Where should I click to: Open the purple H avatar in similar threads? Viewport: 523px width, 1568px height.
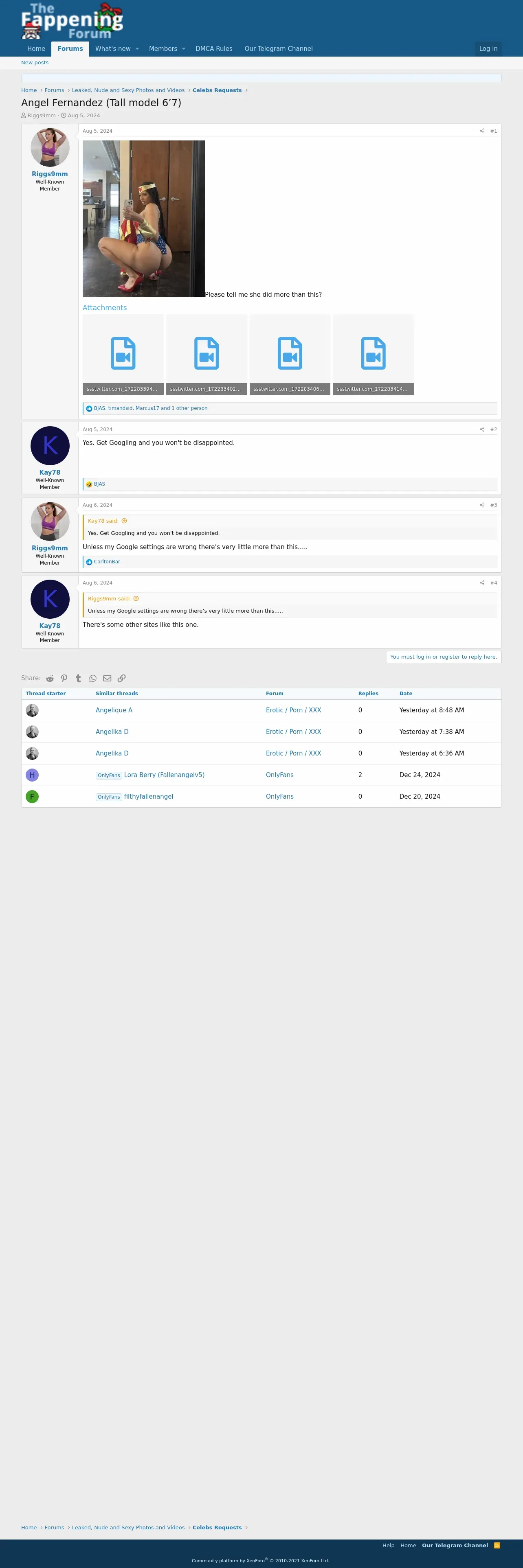[x=32, y=775]
